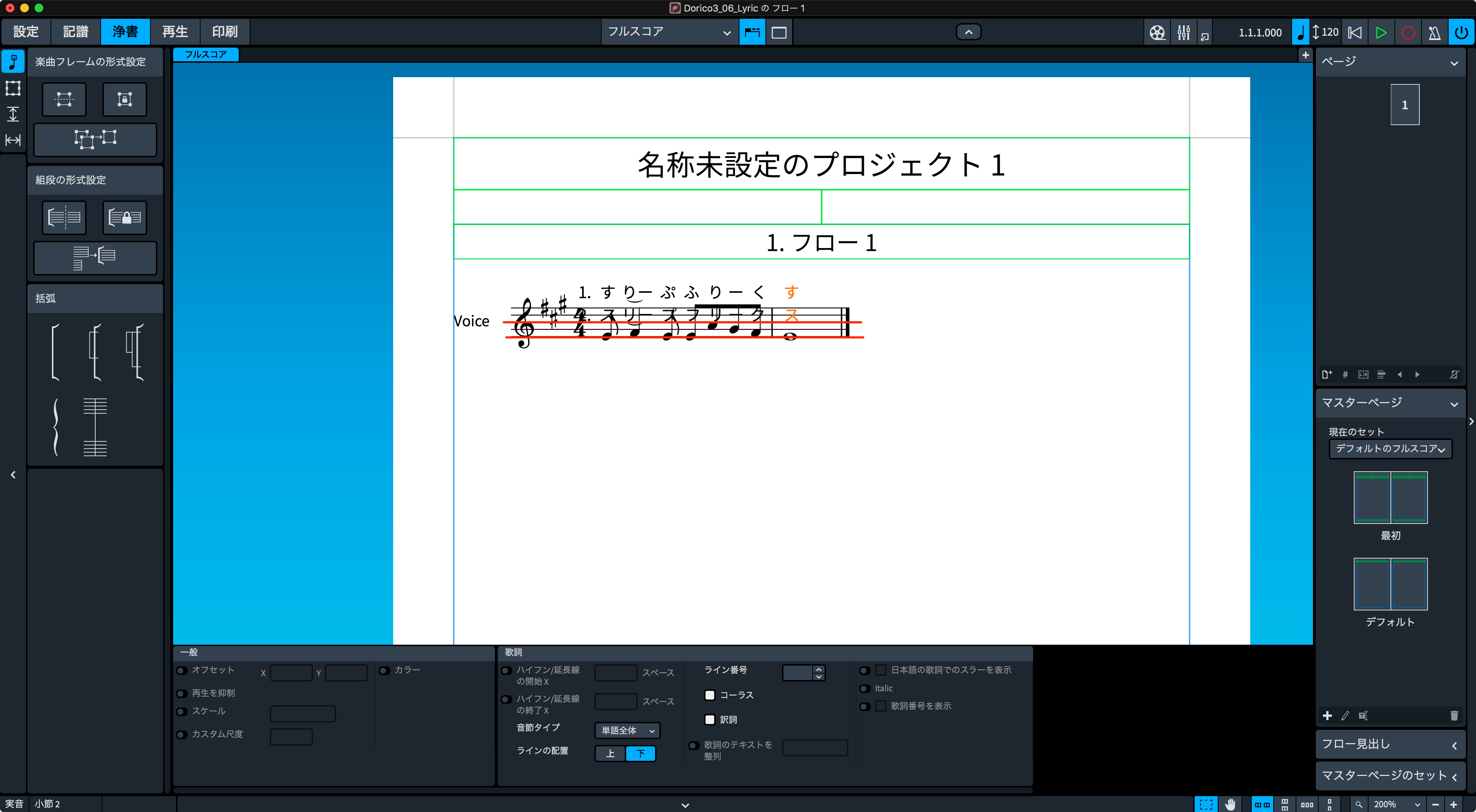This screenshot has height=812, width=1476.
Task: Enable the カラー property toggle
Action: tap(385, 671)
